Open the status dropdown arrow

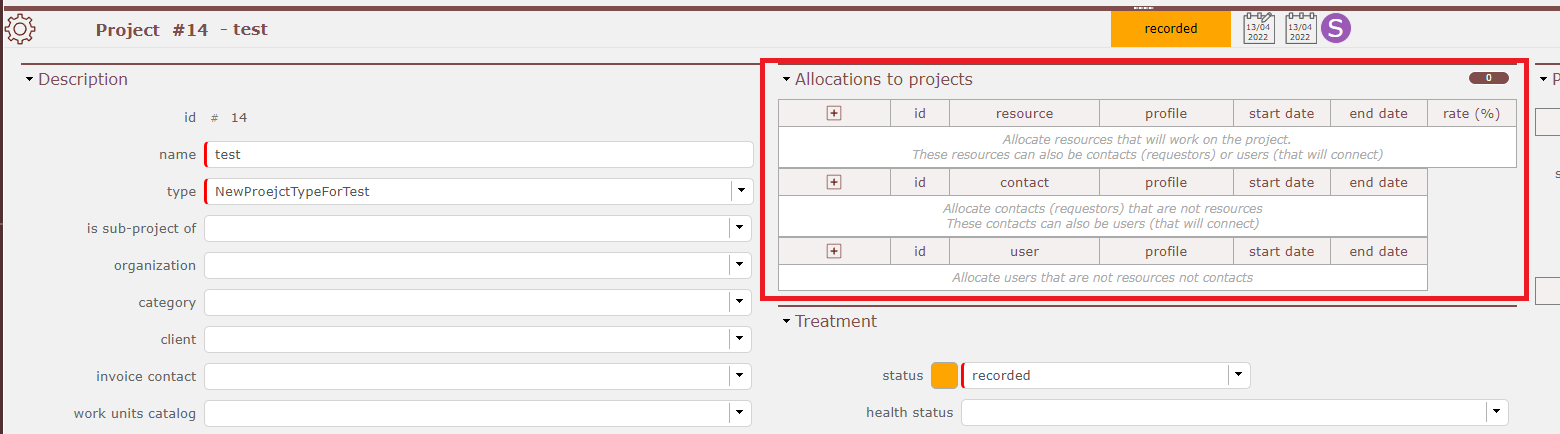1239,375
